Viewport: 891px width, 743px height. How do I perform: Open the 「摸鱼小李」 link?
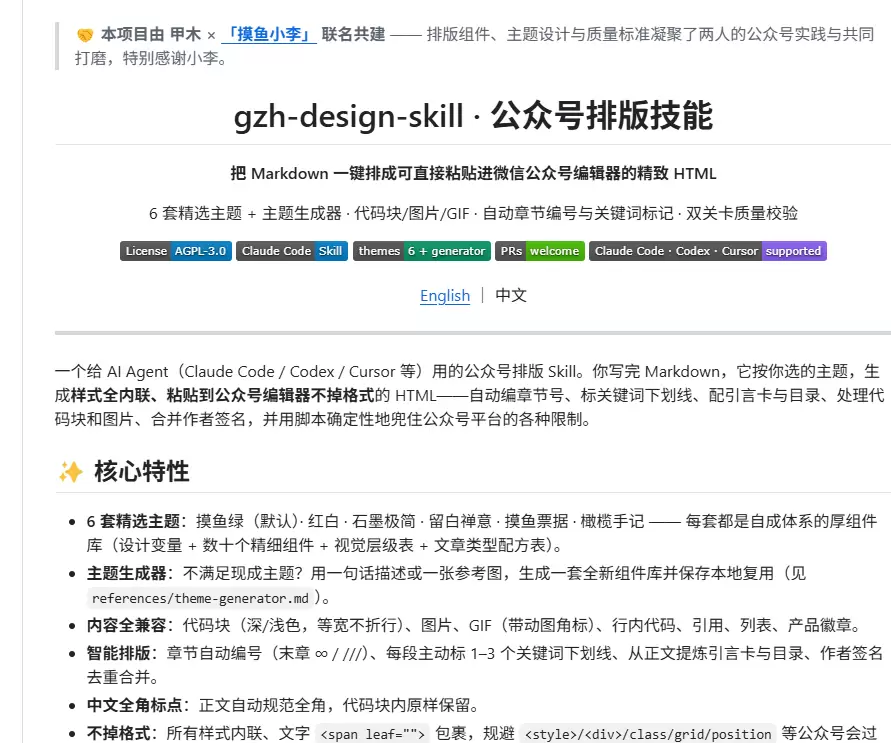269,34
